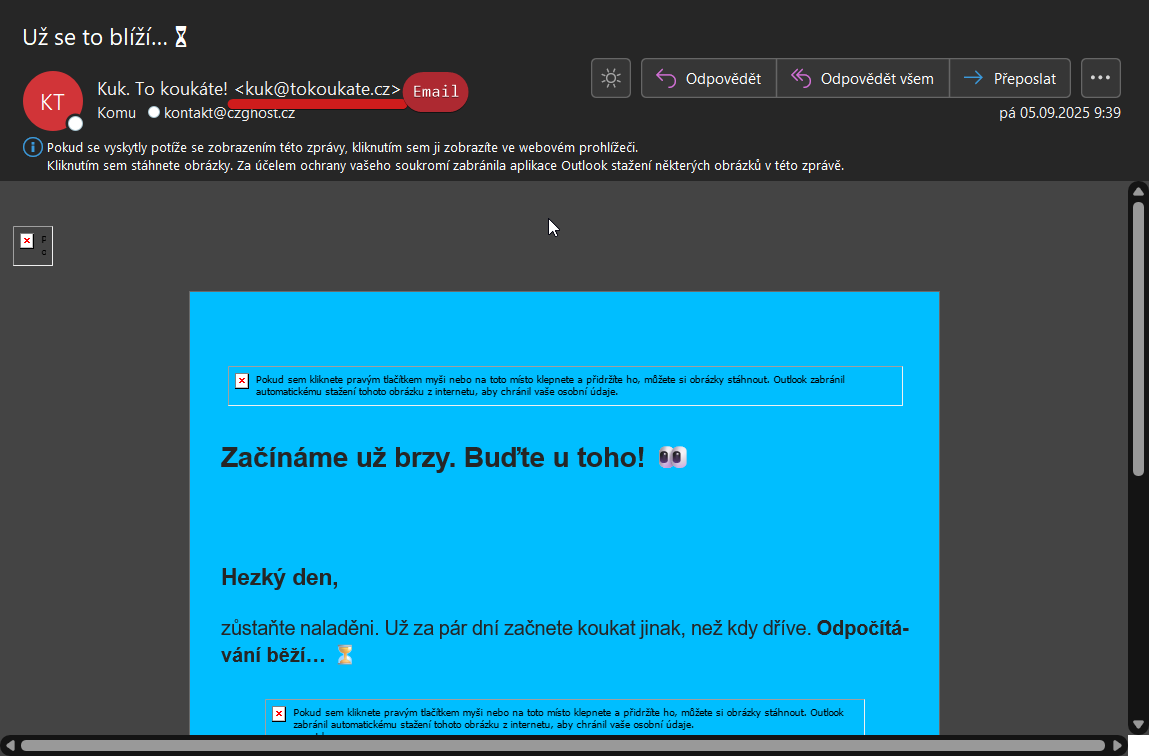Click the blue info icon on the notice bar
This screenshot has height=756, width=1149.
[25, 147]
